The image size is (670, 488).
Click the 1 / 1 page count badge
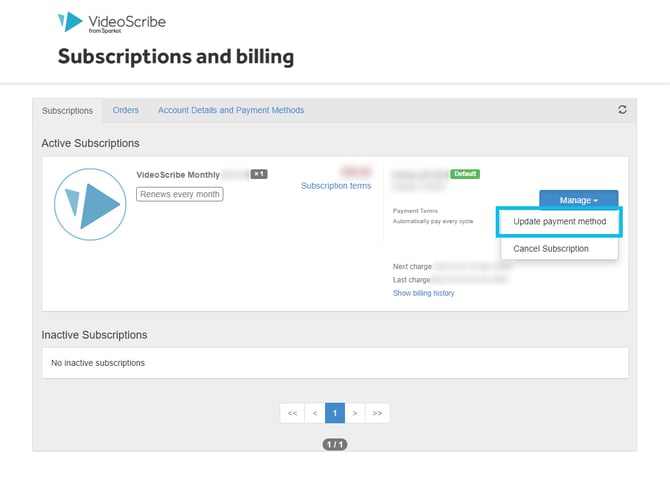[335, 444]
